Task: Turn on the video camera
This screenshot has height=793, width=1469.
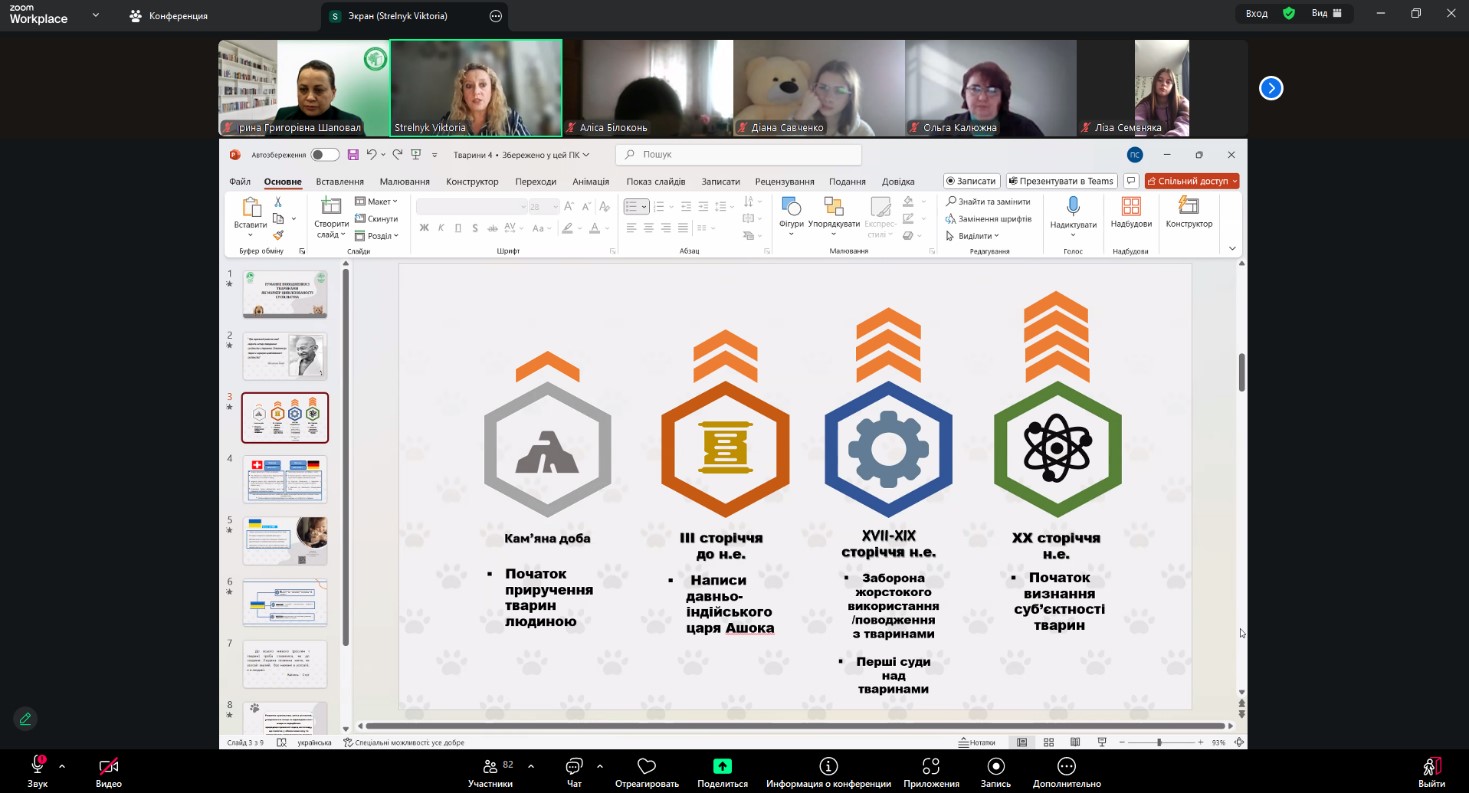Action: tap(108, 767)
